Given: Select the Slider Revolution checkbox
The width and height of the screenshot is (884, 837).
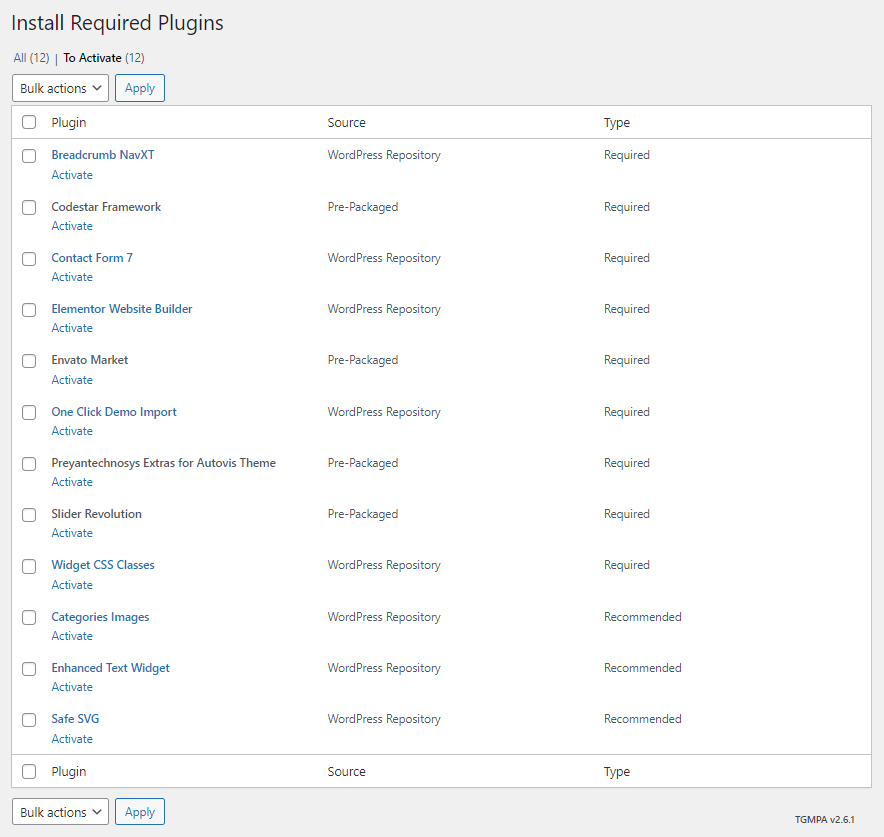Looking at the screenshot, I should [x=29, y=515].
